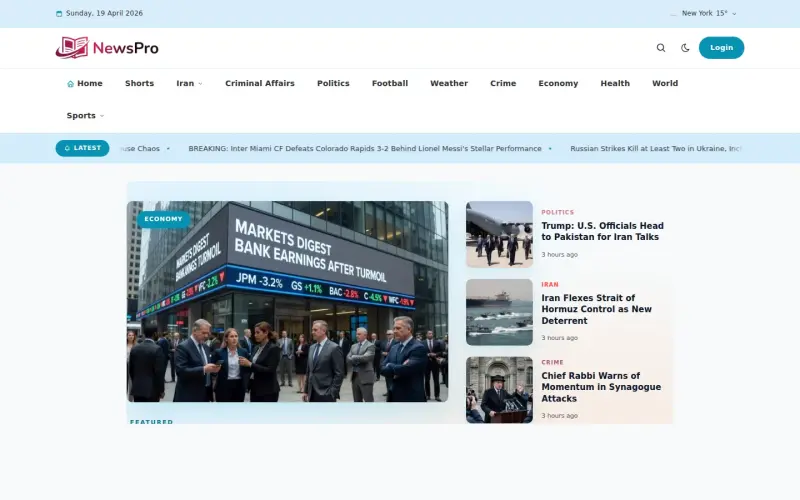The height and width of the screenshot is (500, 800).
Task: Navigate to the Weather page
Action: [449, 83]
